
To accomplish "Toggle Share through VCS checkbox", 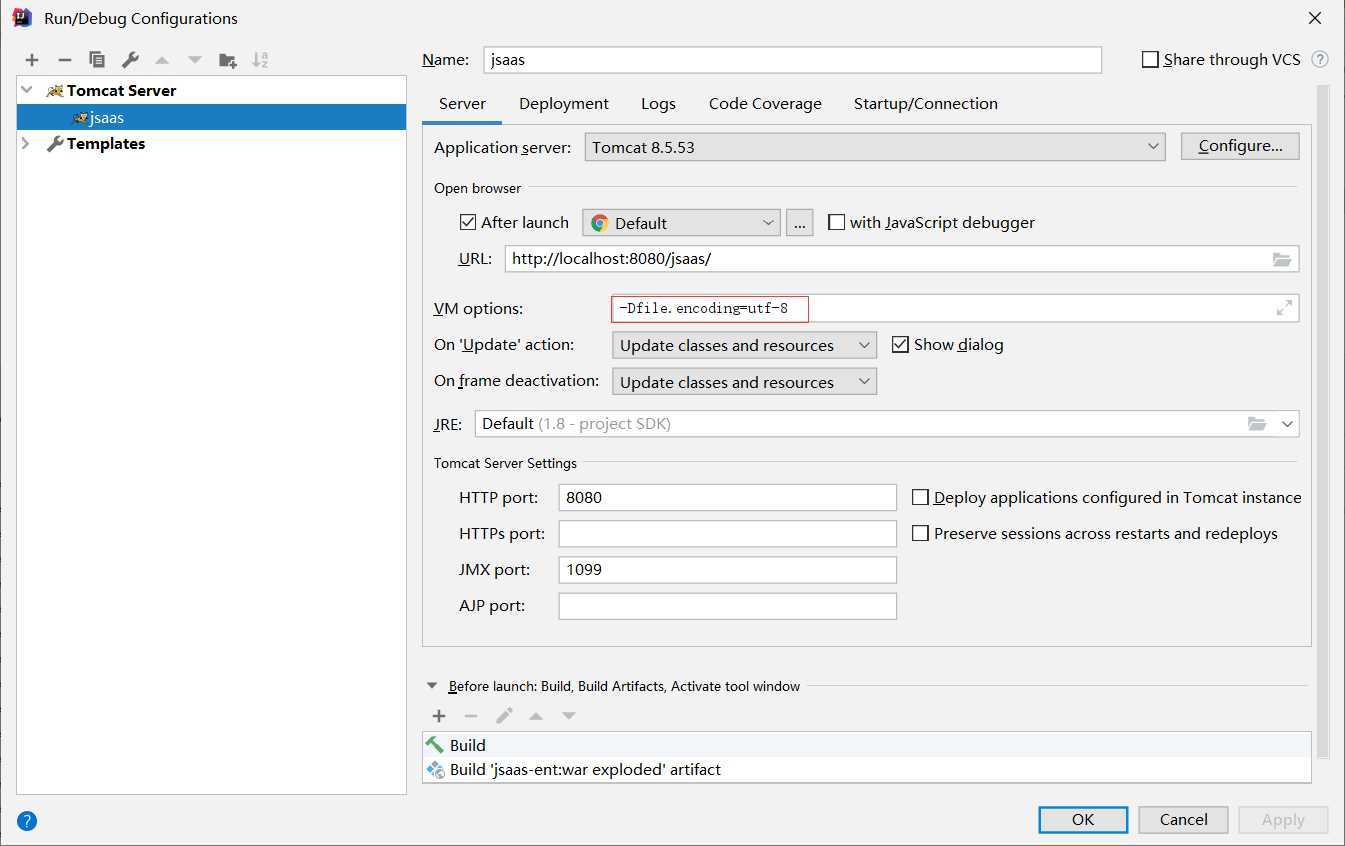I will [x=1150, y=60].
